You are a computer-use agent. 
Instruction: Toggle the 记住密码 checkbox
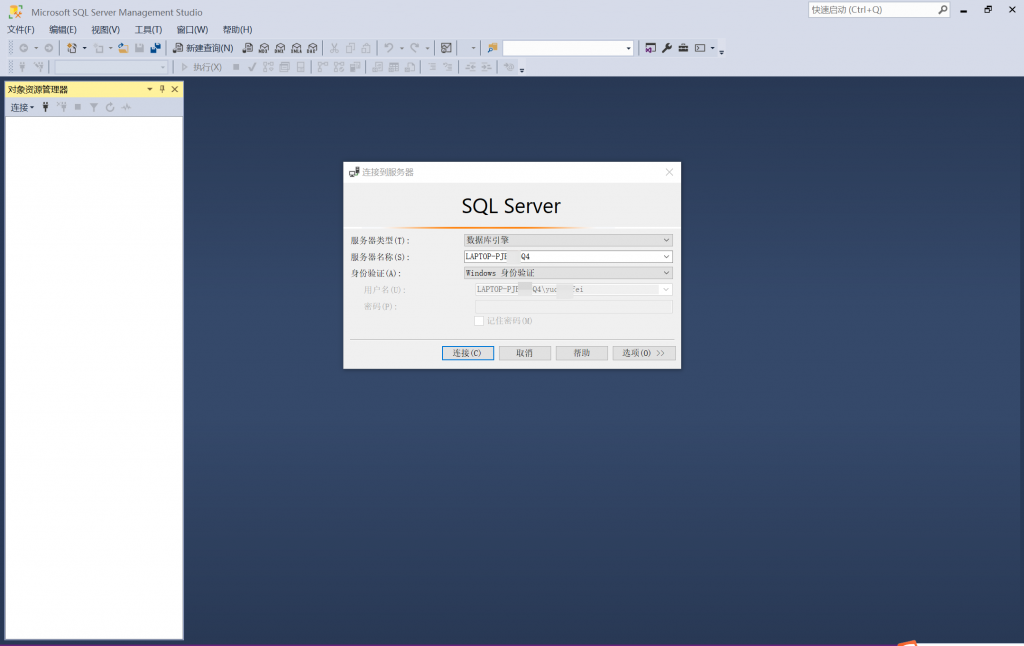coord(479,321)
